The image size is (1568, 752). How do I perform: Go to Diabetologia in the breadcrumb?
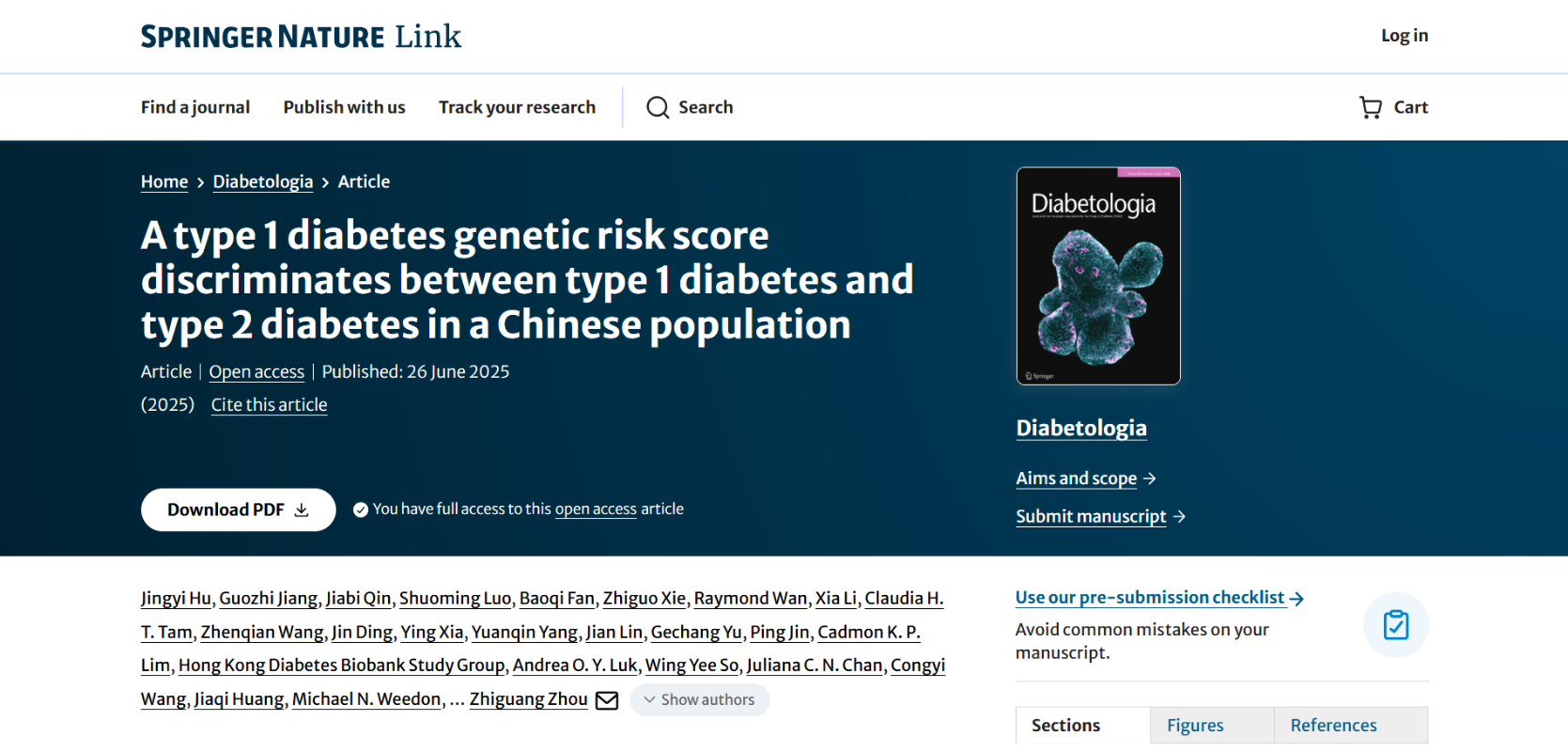(263, 181)
